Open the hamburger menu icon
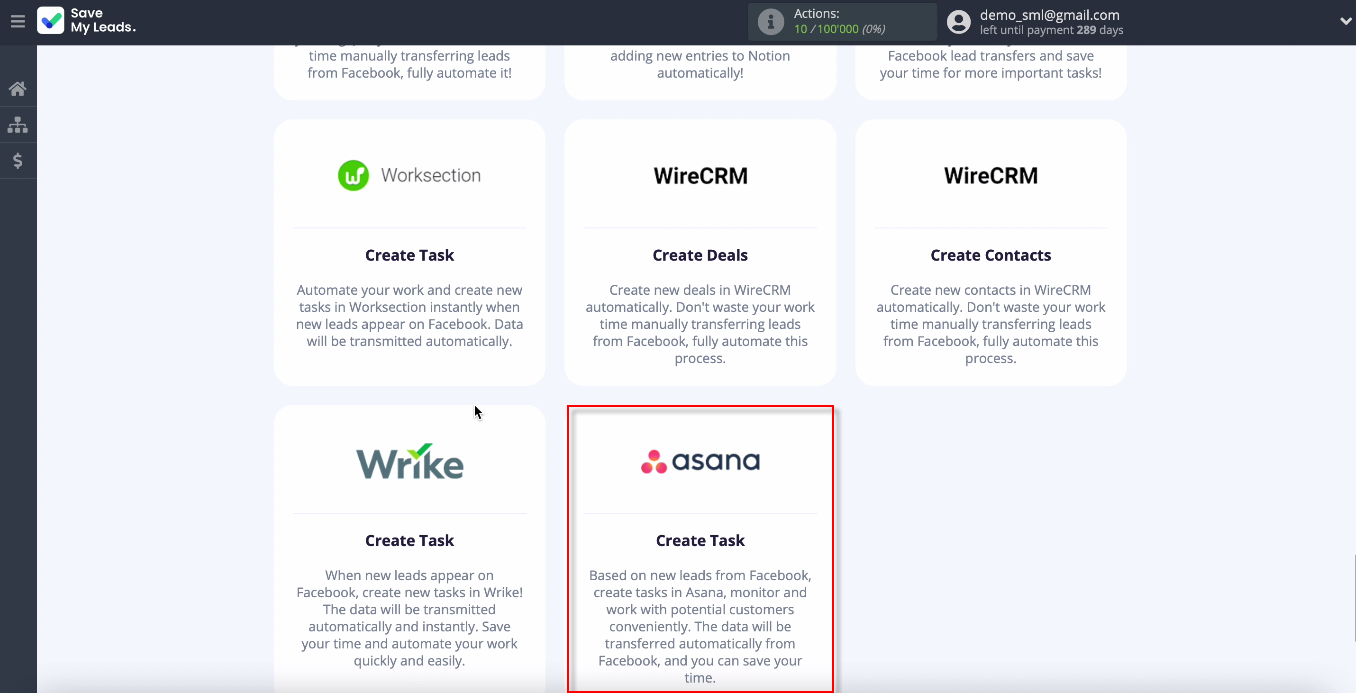The image size is (1356, 693). click(17, 21)
